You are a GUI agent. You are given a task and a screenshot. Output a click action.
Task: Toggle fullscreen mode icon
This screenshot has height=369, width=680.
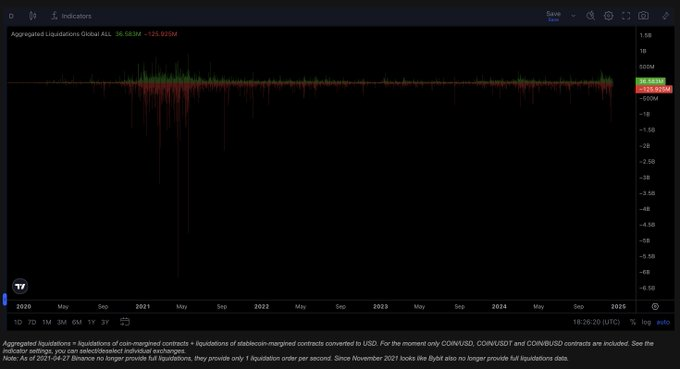[626, 16]
